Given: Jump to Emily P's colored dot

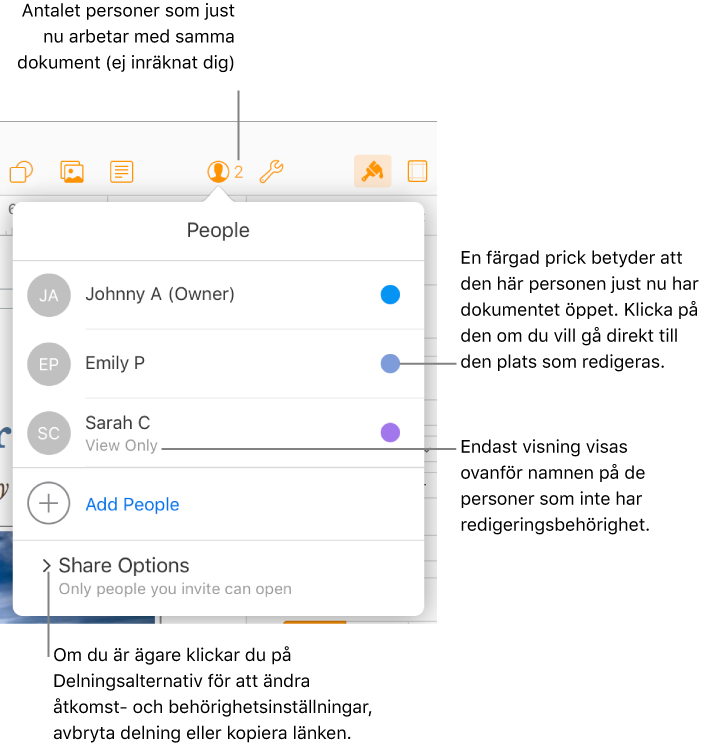Looking at the screenshot, I should click(390, 364).
